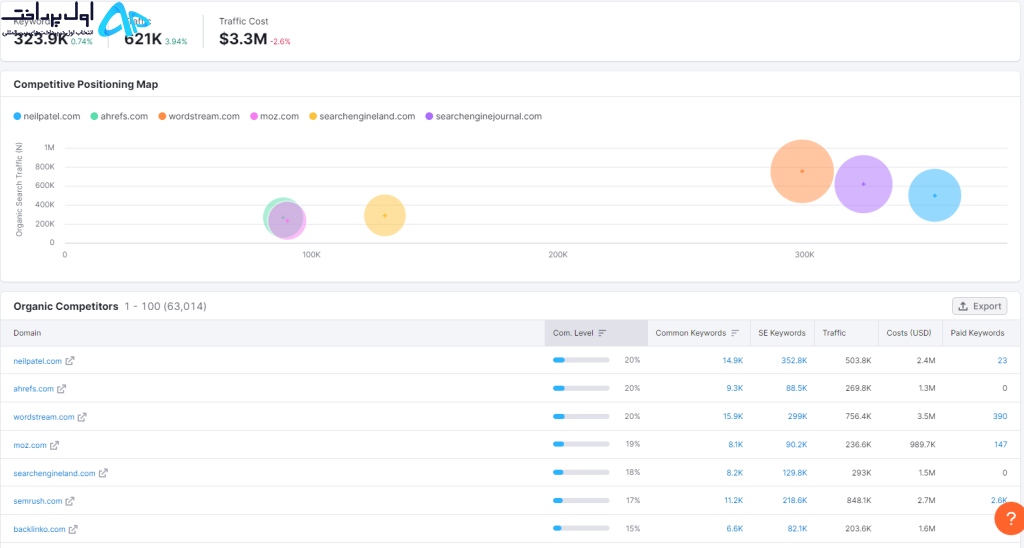Export the organic competitors table
This screenshot has height=548, width=1024.
(x=979, y=306)
